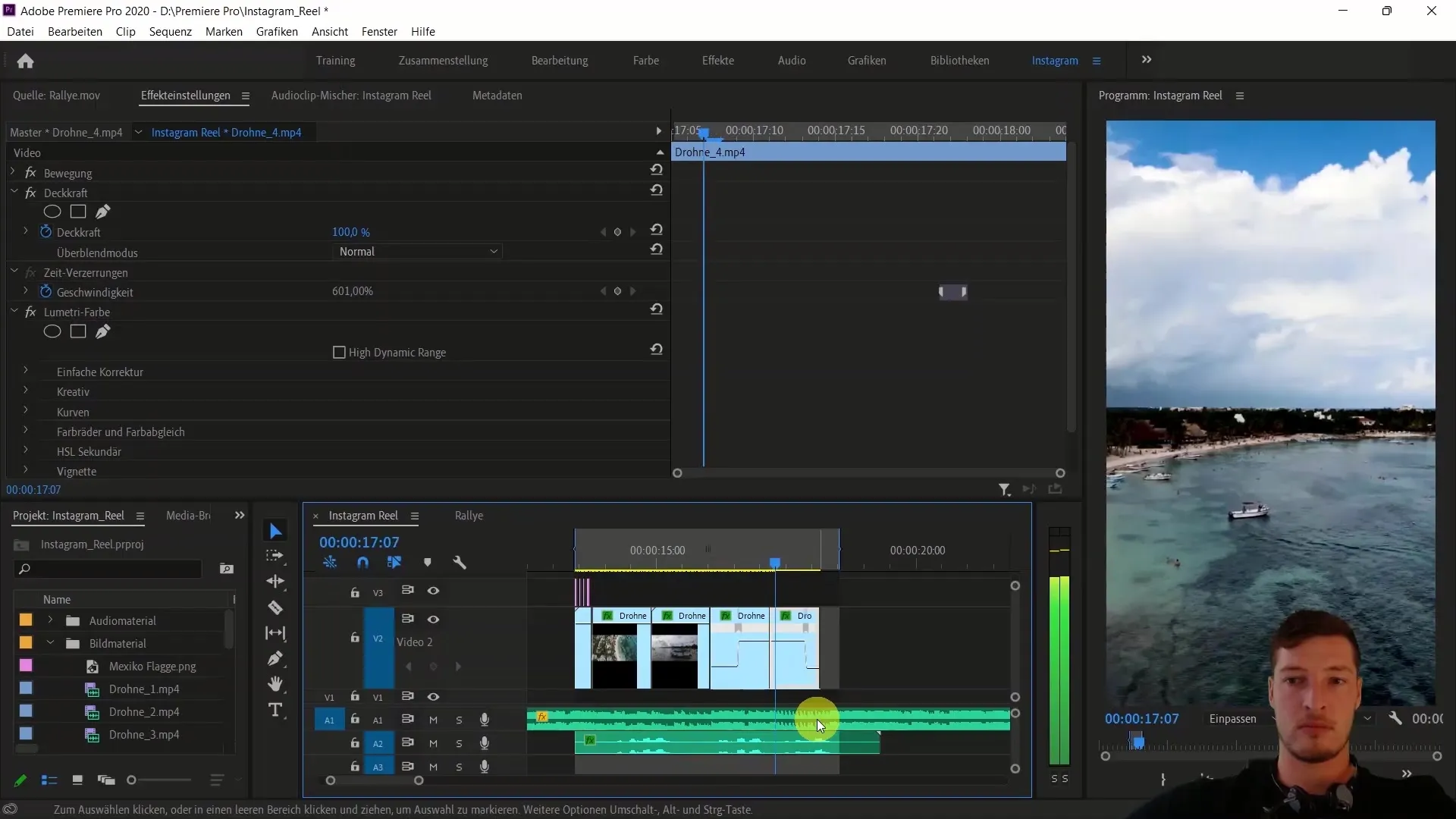1456x819 pixels.
Task: Click Project panel search field
Action: 108,569
